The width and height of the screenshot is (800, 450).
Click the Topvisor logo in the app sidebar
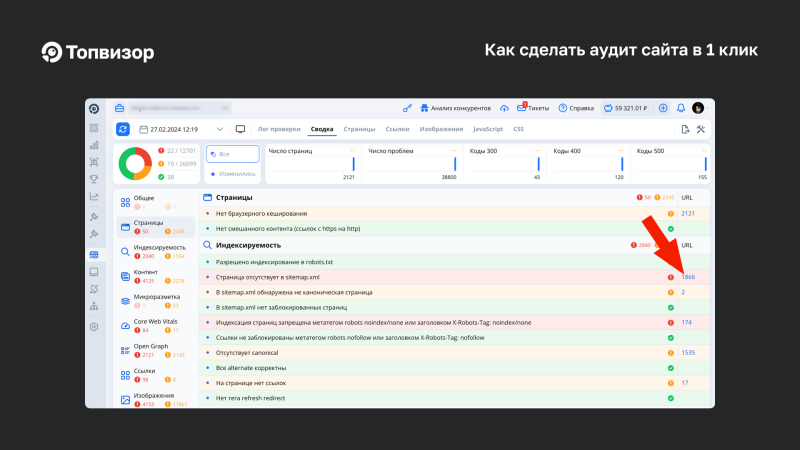click(94, 109)
